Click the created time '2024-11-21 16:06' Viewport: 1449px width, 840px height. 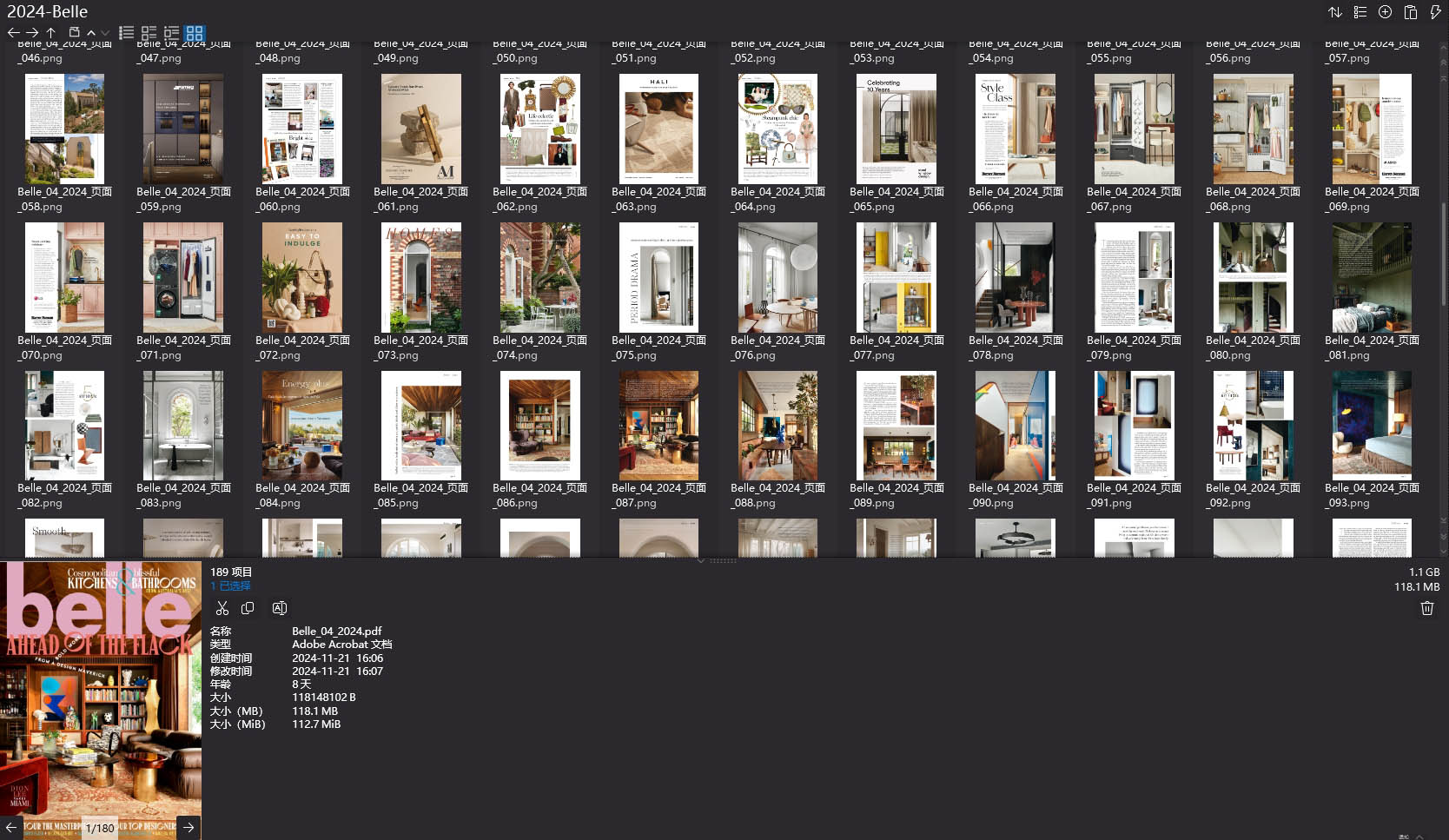[x=338, y=658]
